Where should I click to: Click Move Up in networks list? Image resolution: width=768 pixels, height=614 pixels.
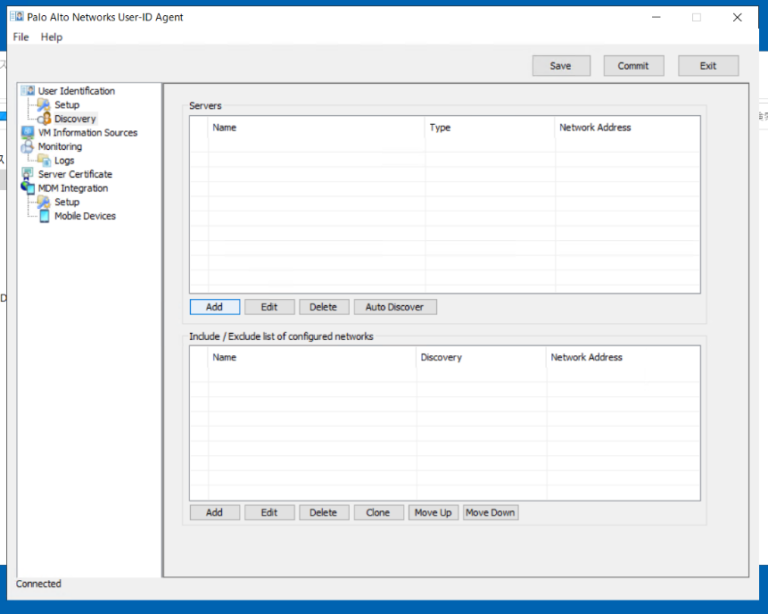pyautogui.click(x=433, y=513)
